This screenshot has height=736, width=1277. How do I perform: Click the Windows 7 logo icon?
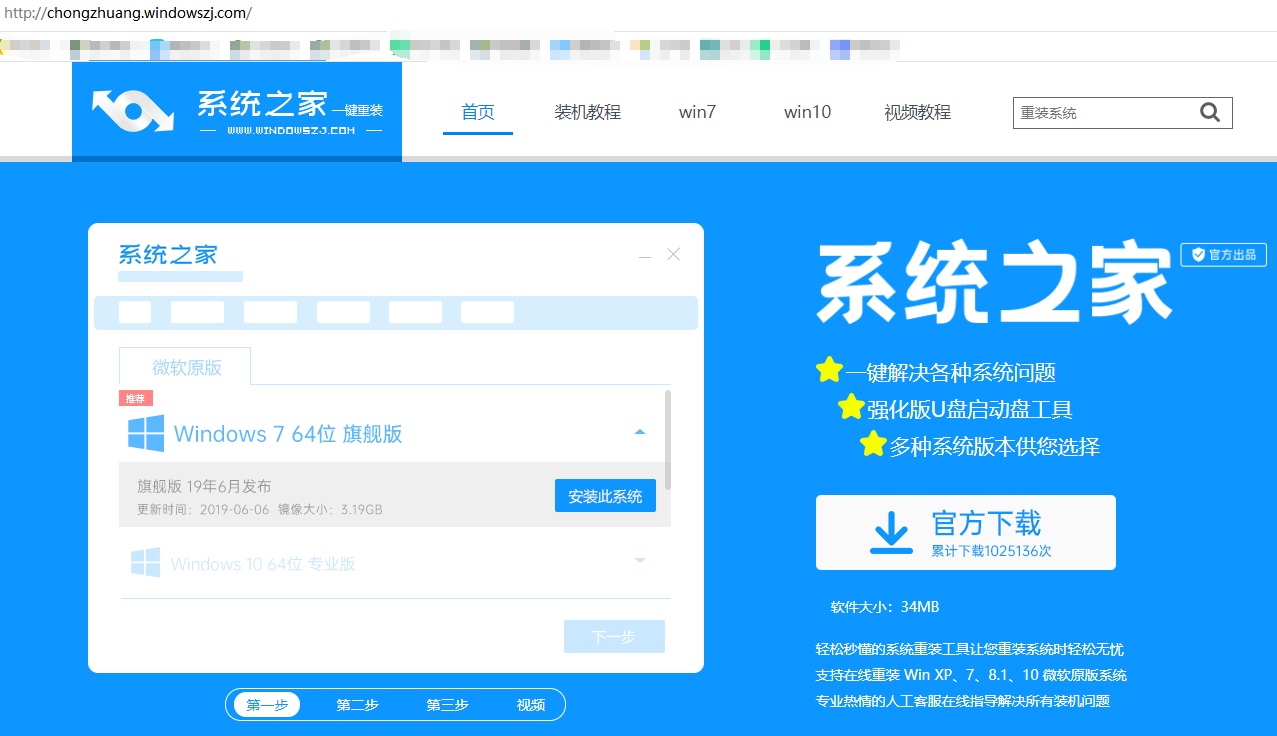pos(146,434)
